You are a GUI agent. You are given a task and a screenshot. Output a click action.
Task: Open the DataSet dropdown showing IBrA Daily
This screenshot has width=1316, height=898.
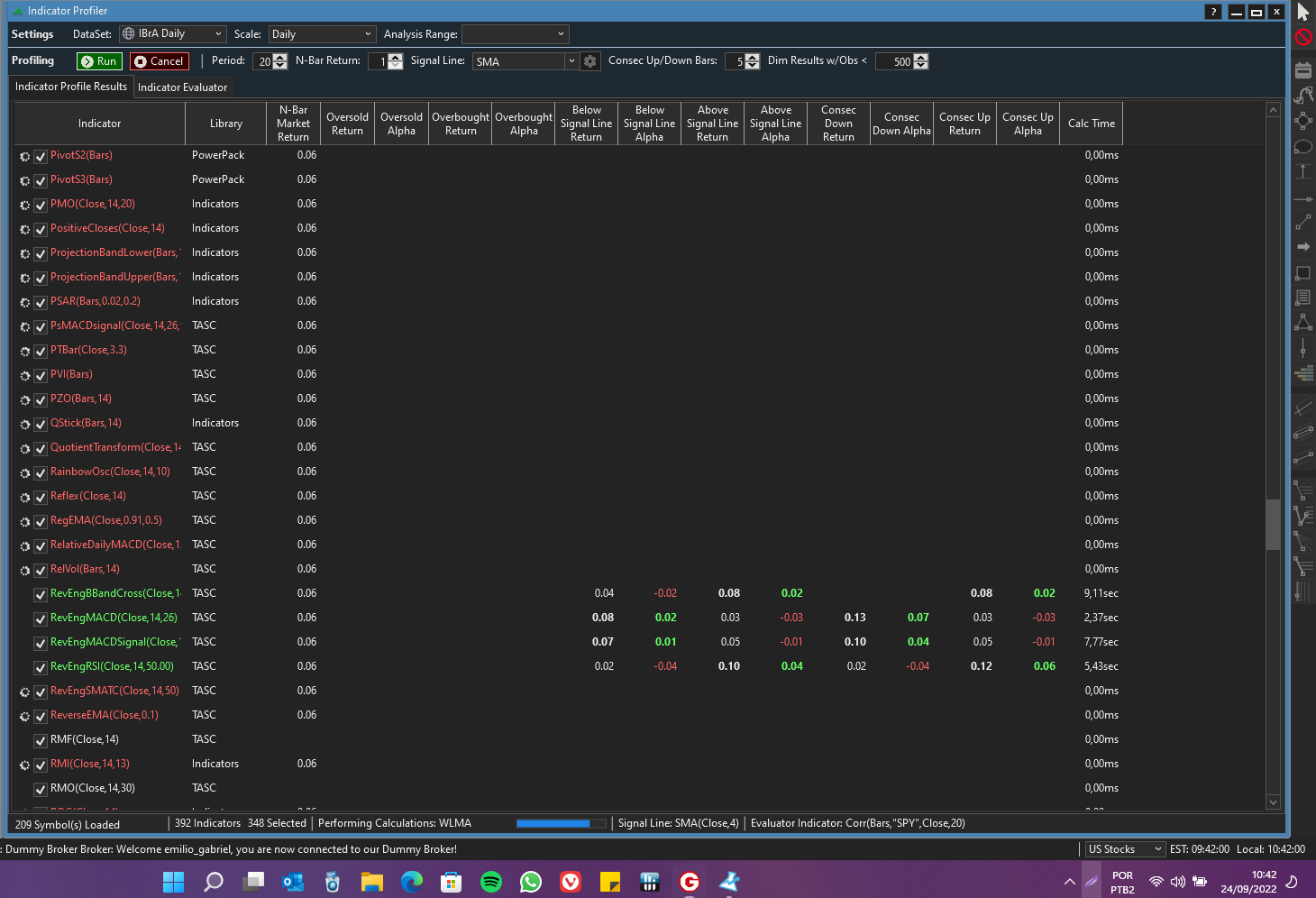click(172, 34)
